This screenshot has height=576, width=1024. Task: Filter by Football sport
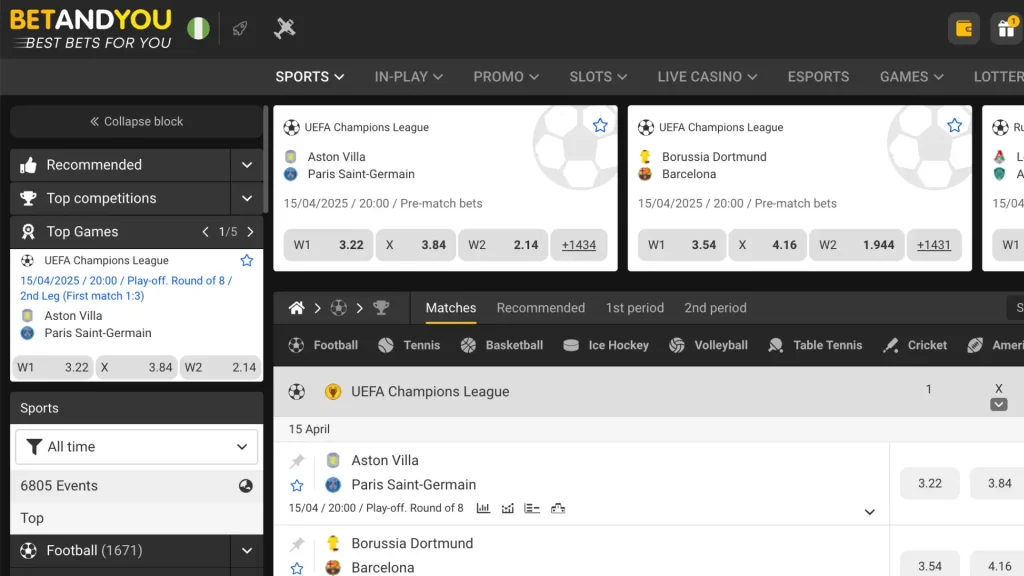(323, 345)
